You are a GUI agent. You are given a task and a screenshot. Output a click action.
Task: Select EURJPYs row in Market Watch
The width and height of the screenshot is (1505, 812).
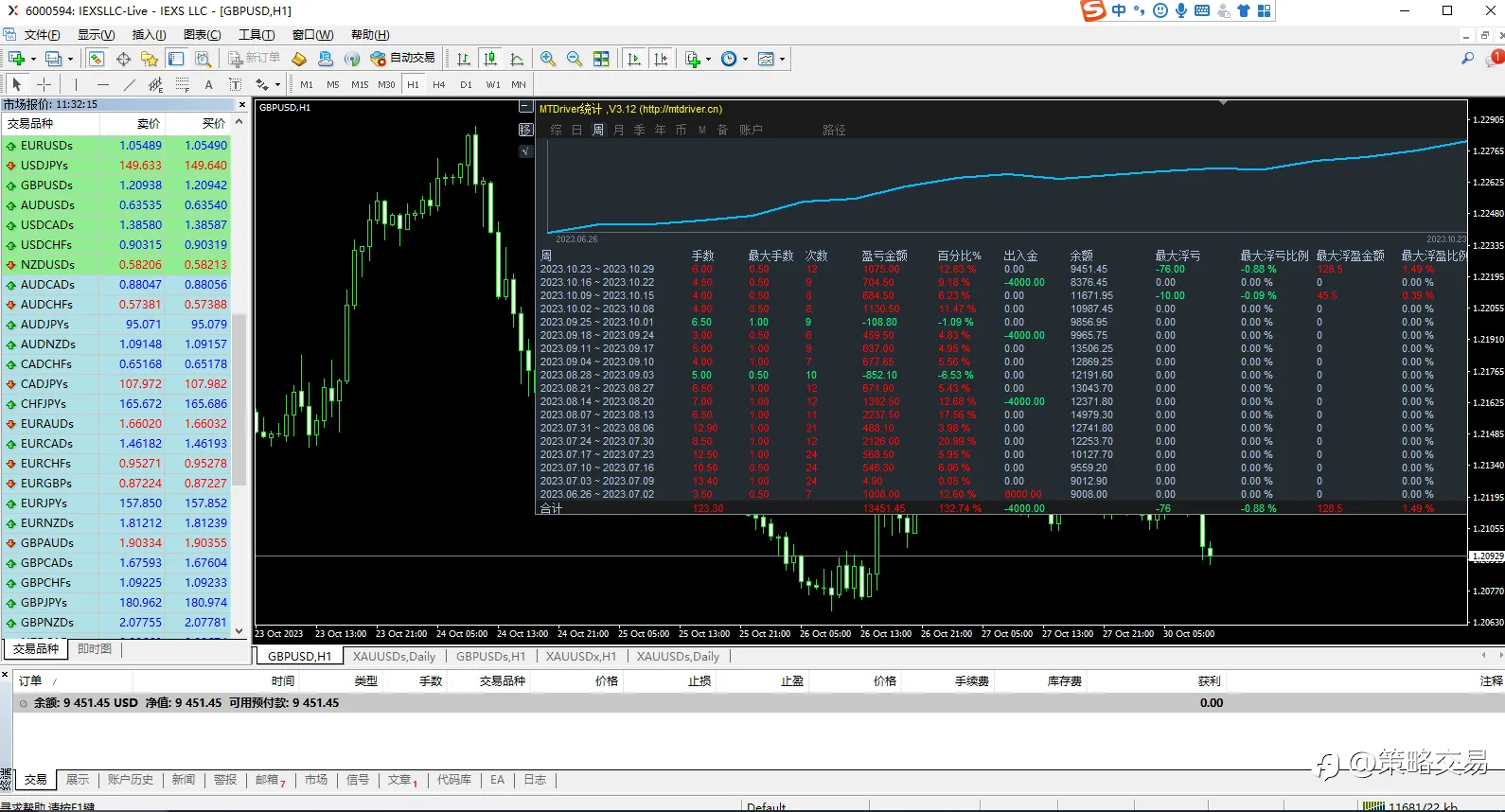pyautogui.click(x=116, y=503)
